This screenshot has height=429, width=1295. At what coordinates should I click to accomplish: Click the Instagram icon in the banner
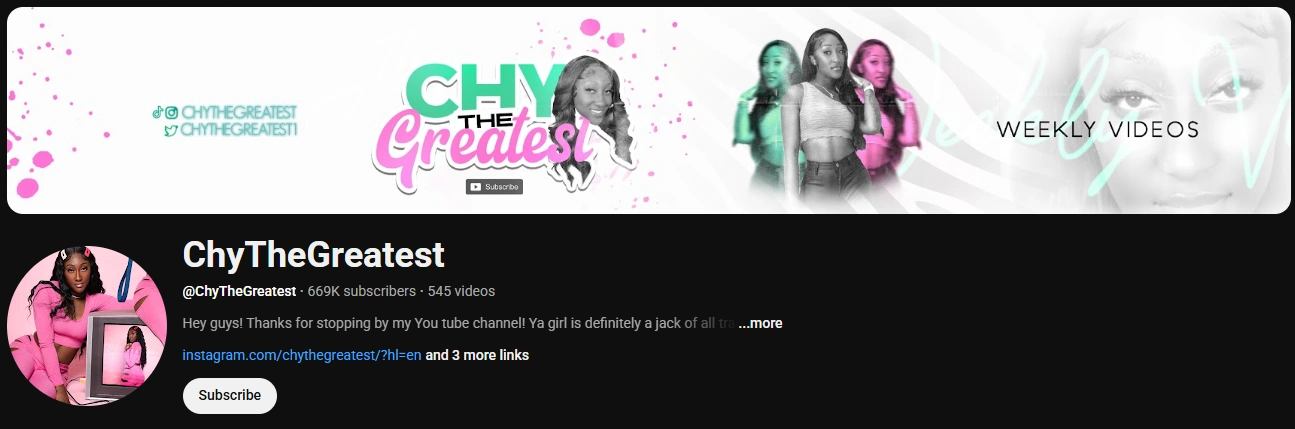click(172, 113)
